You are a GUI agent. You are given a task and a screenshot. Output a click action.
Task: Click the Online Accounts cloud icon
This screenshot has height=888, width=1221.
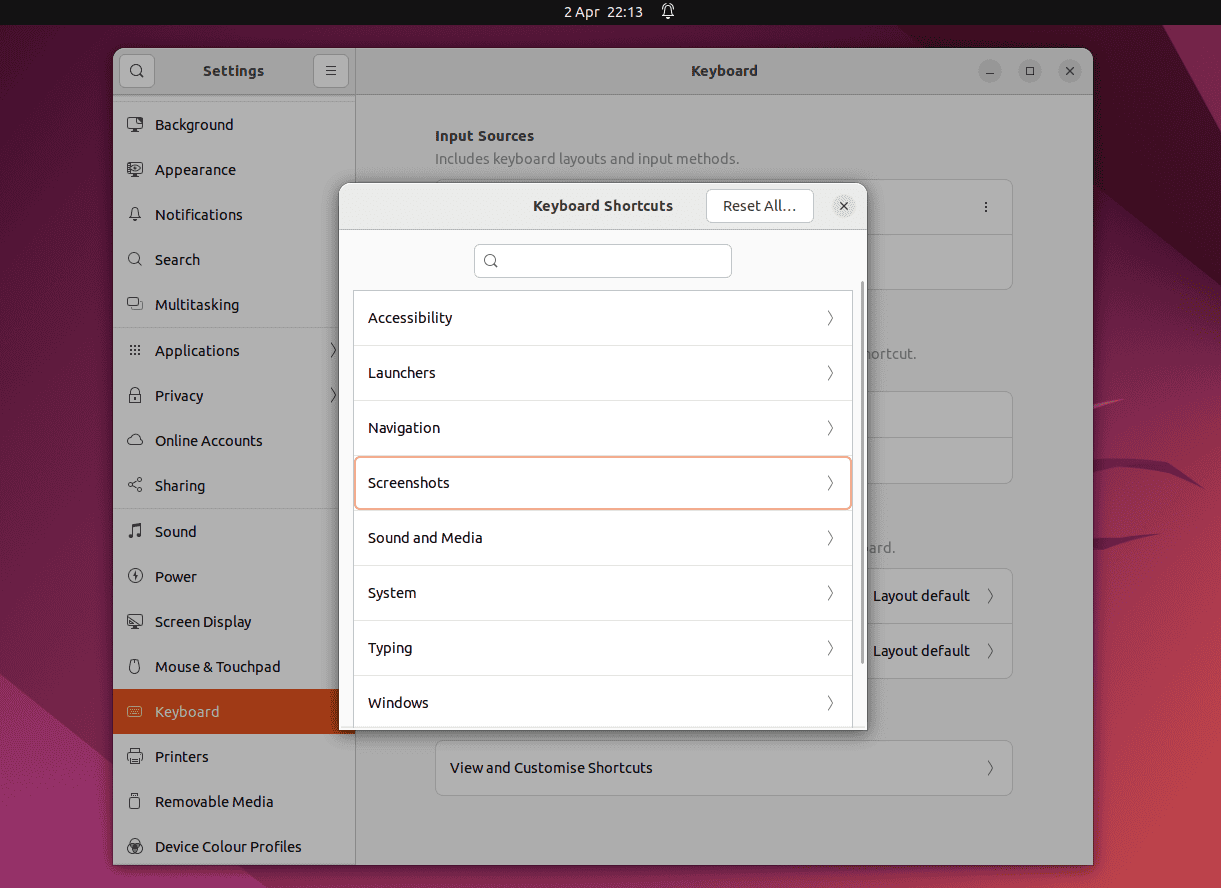click(x=135, y=441)
